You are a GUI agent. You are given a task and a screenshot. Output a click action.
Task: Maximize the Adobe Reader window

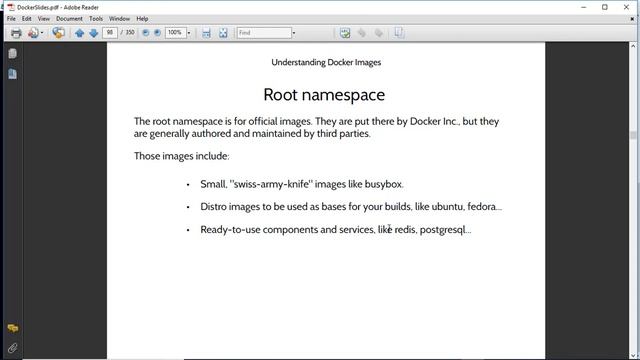tap(605, 7)
